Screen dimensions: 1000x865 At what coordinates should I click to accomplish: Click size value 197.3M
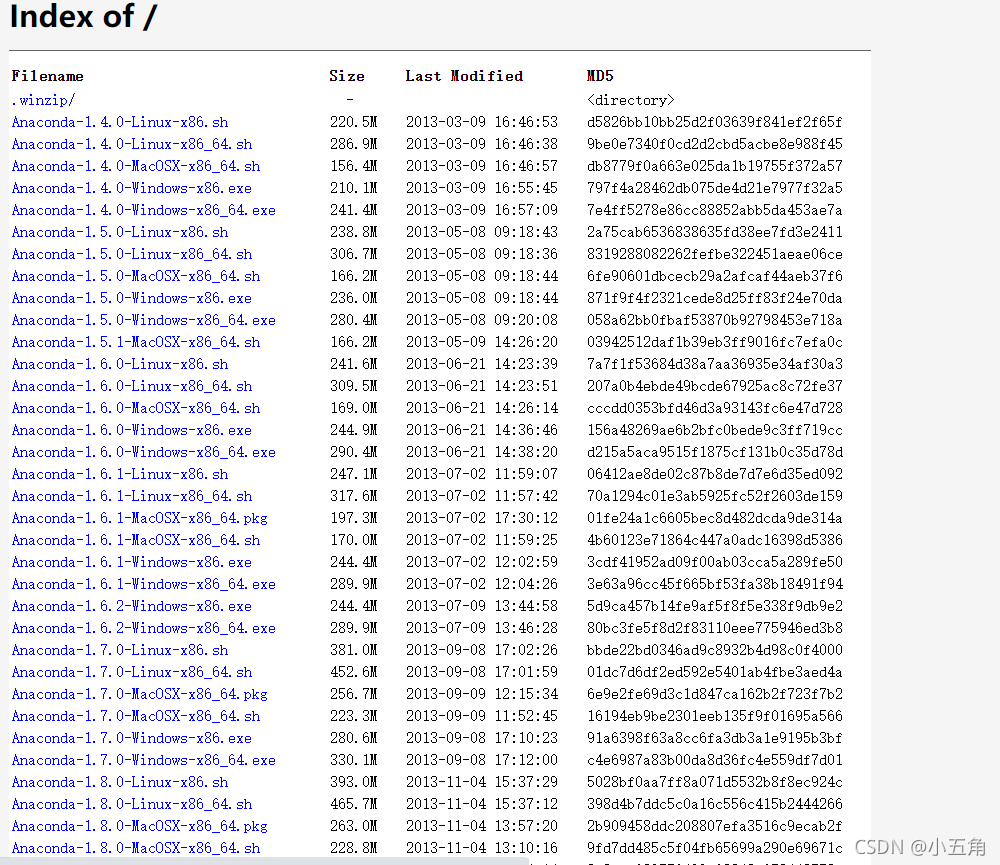pyautogui.click(x=354, y=519)
